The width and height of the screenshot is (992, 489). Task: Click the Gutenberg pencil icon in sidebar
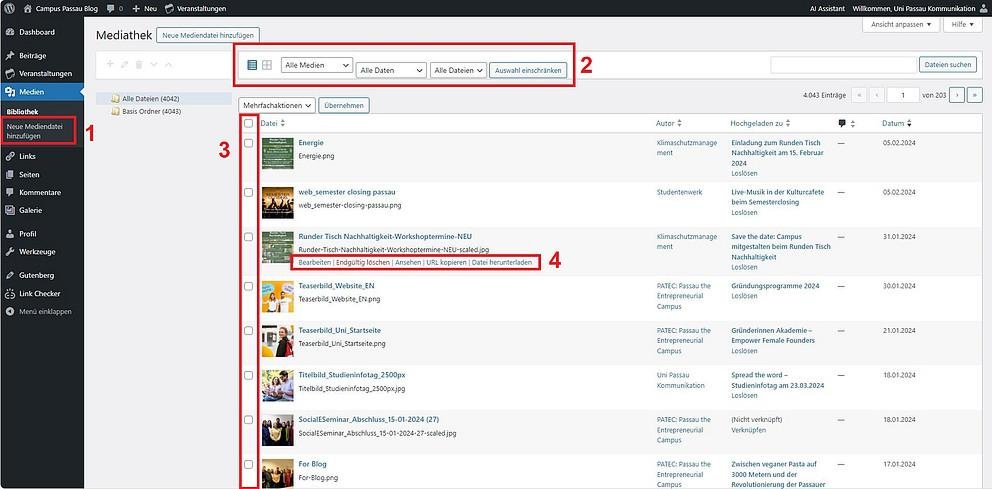pos(9,276)
